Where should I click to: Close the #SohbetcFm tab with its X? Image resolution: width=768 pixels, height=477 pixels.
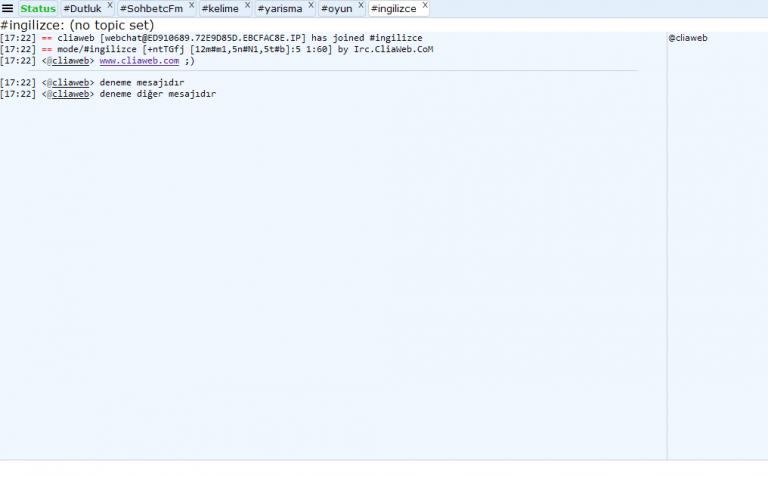(191, 5)
